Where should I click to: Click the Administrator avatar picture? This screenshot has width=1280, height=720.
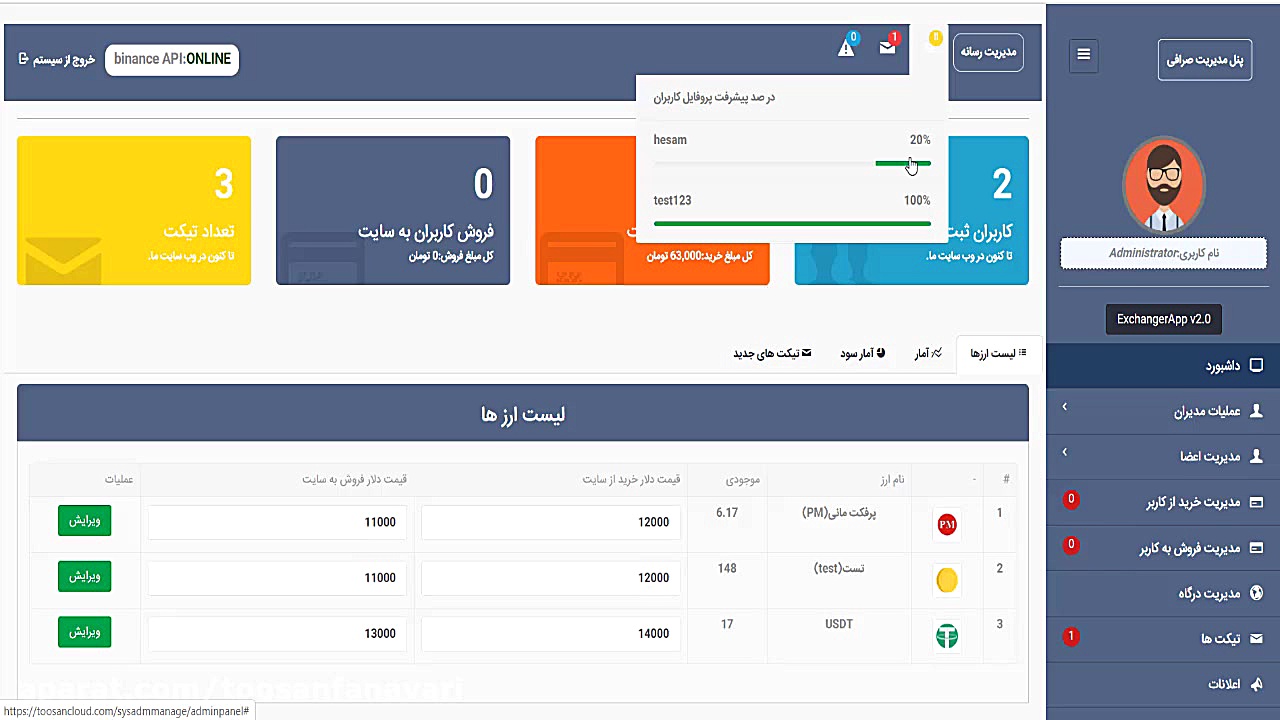(x=1163, y=184)
